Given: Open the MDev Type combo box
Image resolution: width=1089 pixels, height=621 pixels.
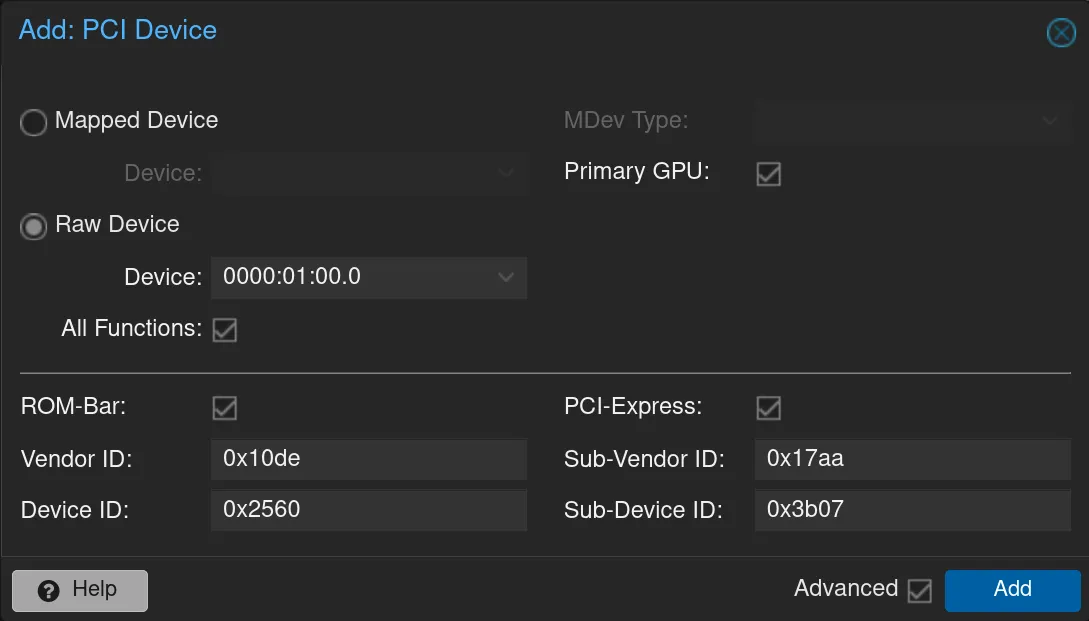Looking at the screenshot, I should (x=910, y=122).
